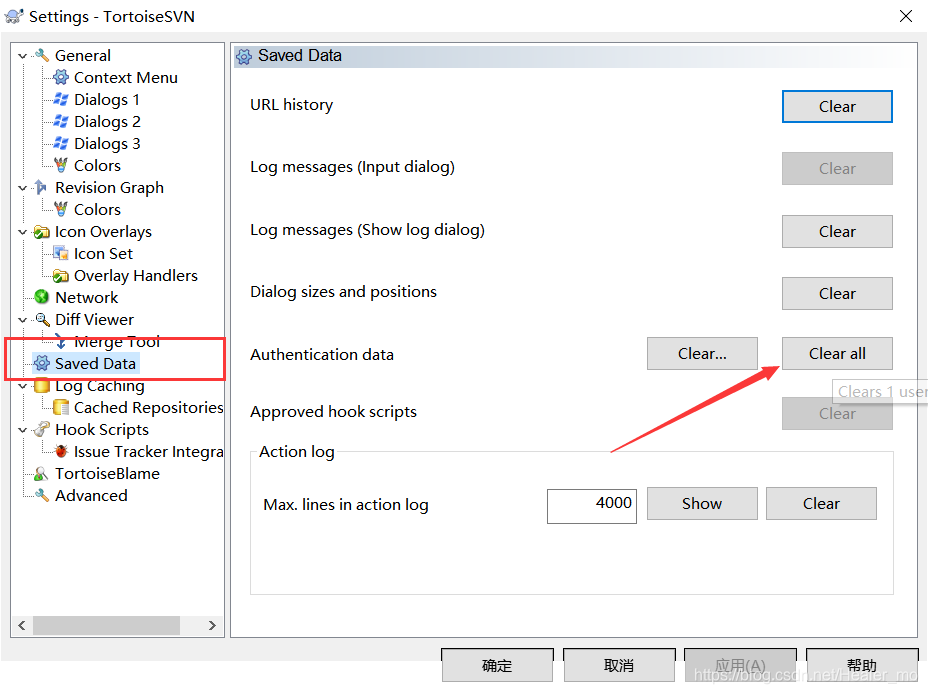The image size is (928, 694).
Task: Click Clear... for Authentication data
Action: (x=702, y=354)
